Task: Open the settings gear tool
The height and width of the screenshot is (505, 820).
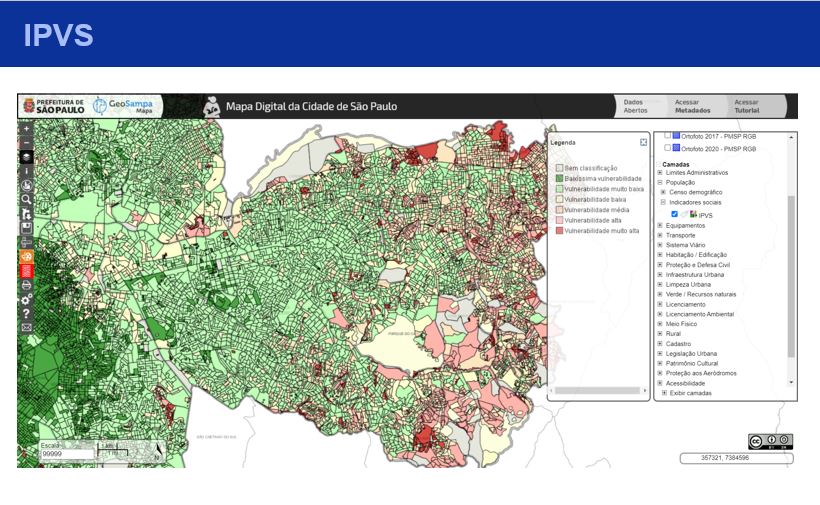Action: 27,299
